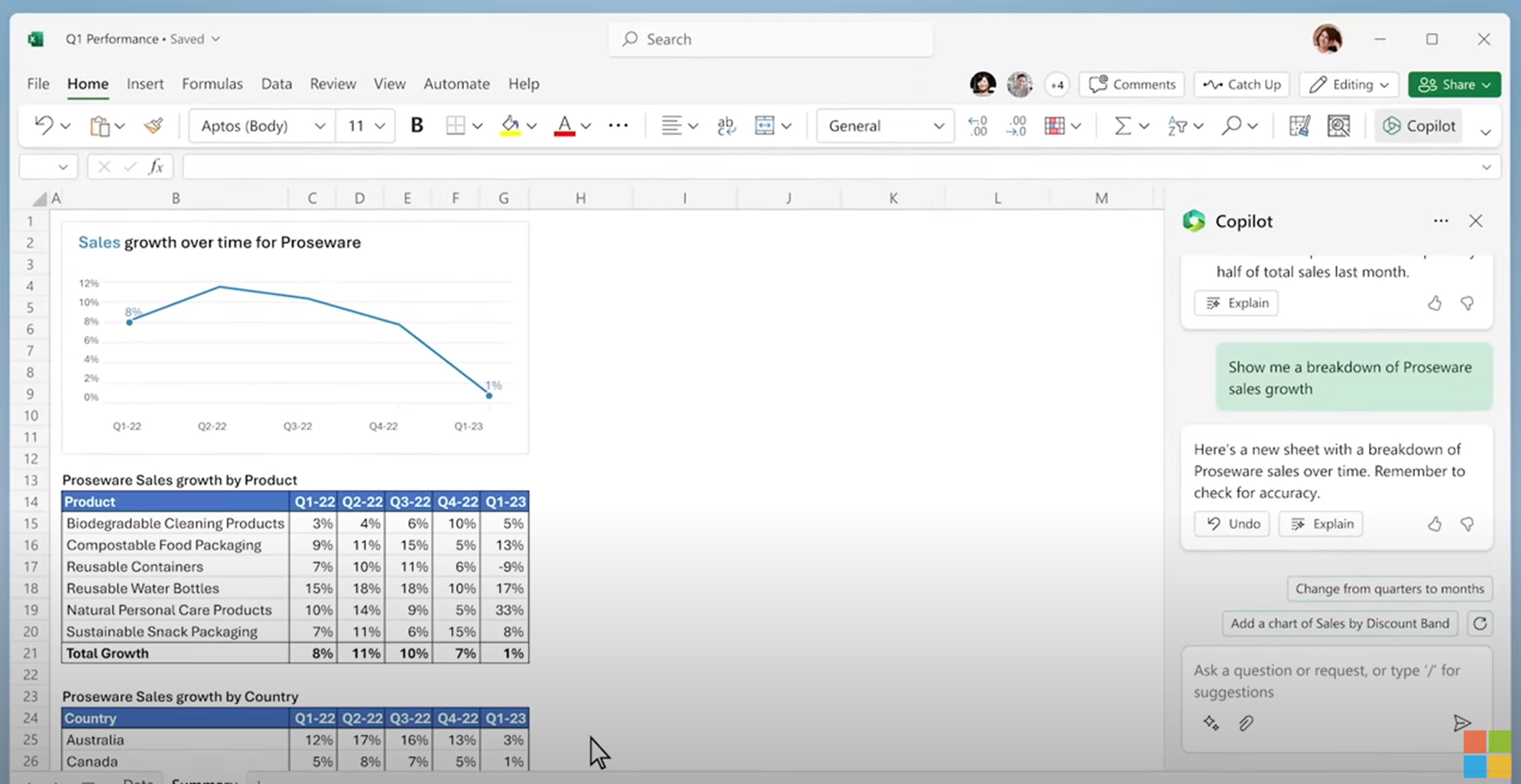The image size is (1521, 784).
Task: Increase decimal places icon
Action: pos(1017,126)
